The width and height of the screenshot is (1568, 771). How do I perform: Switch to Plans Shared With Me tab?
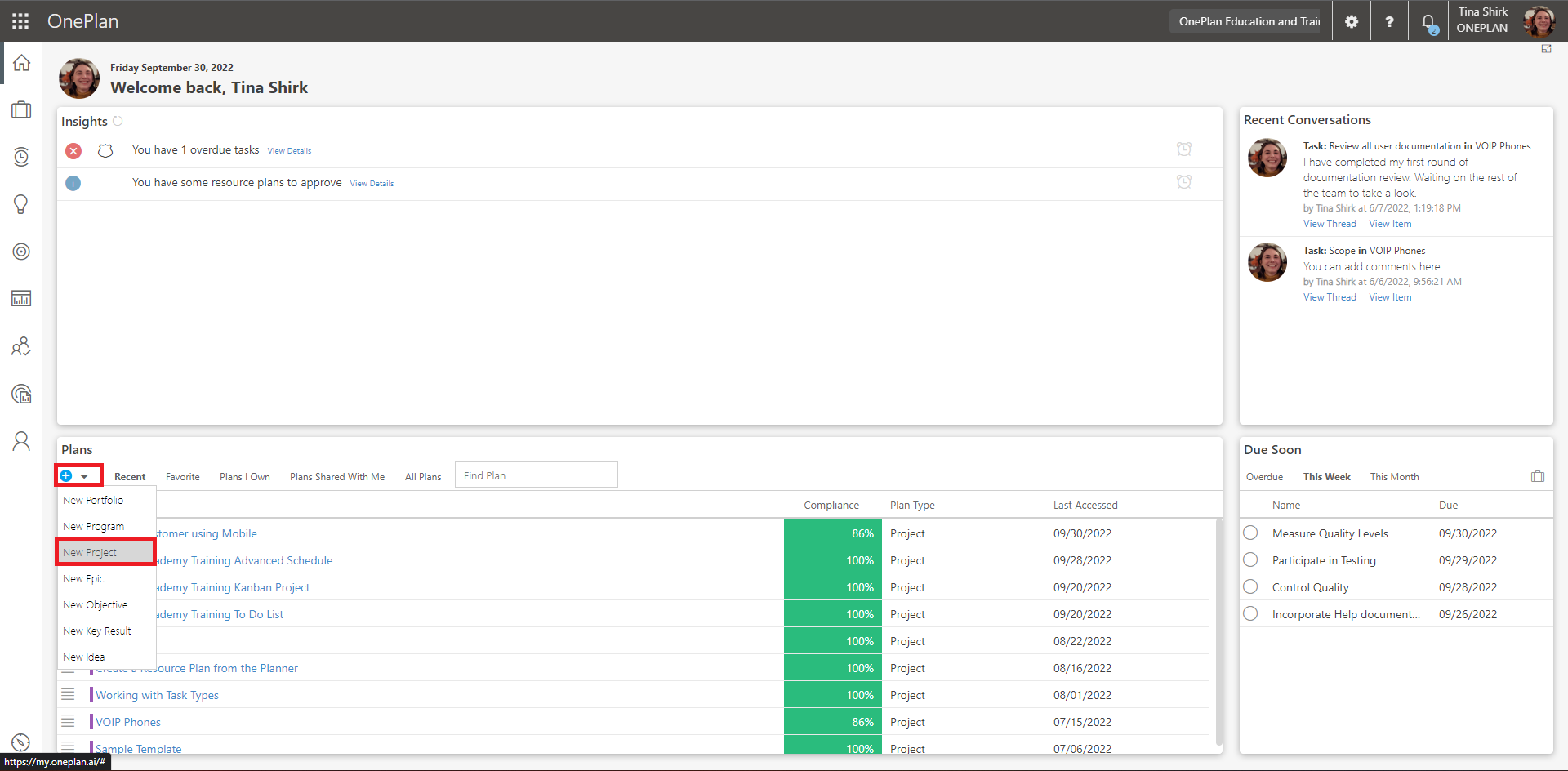337,477
